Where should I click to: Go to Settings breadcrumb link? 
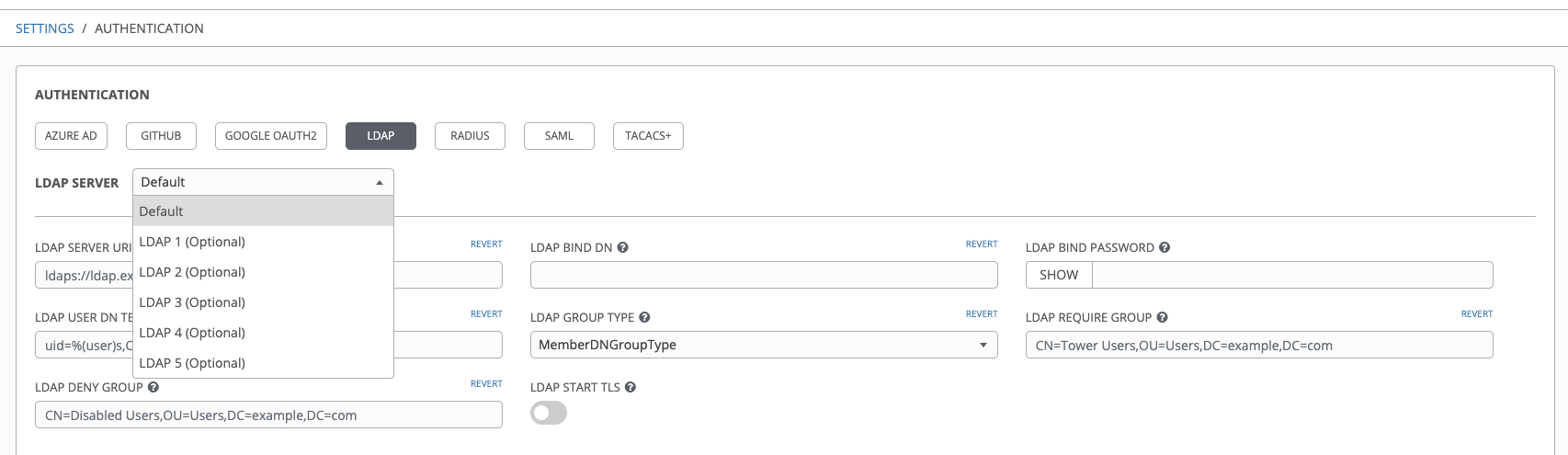[x=45, y=28]
